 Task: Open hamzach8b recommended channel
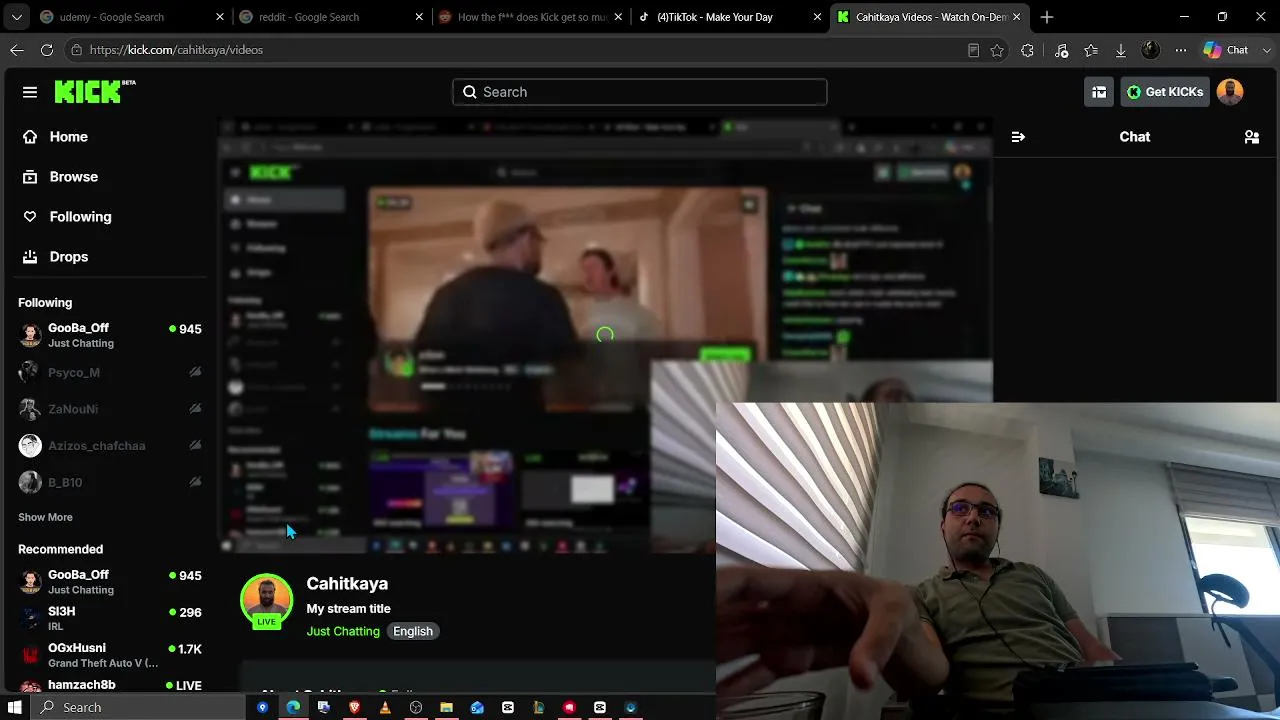tap(110, 685)
